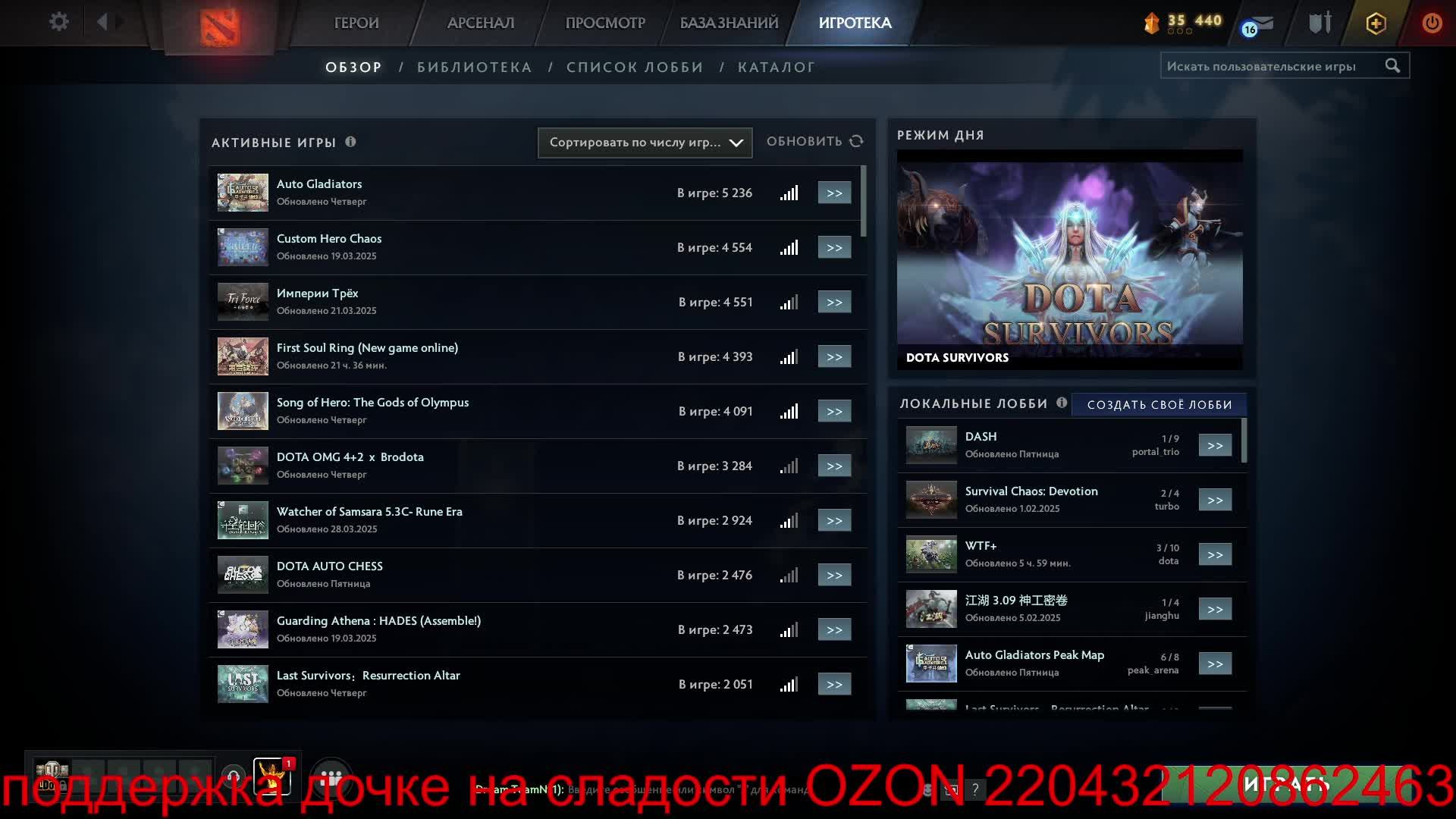Join the DASH lobby with its >> button
This screenshot has height=819, width=1456.
click(1215, 446)
